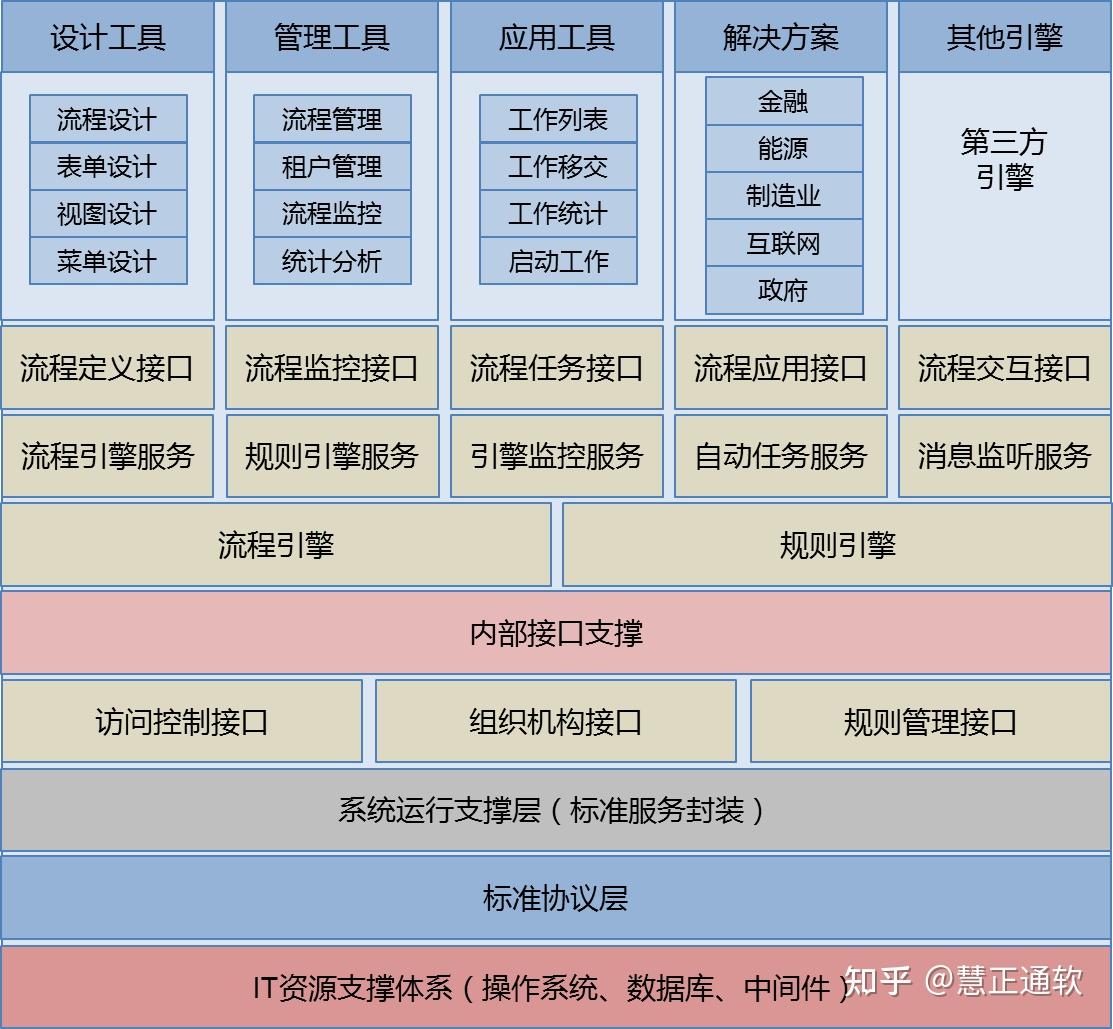Select the 设计工具 header box
This screenshot has height=1029, width=1113.
[108, 36]
